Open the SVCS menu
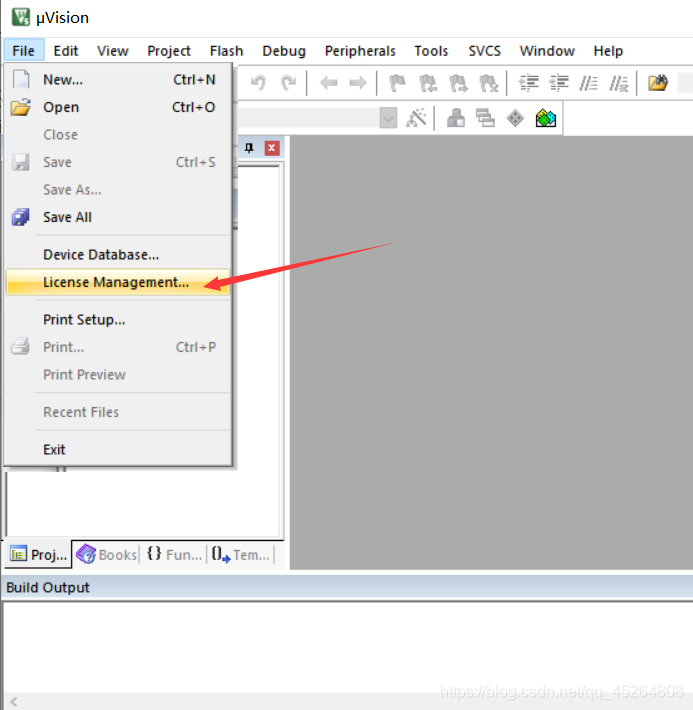Image resolution: width=693 pixels, height=710 pixels. click(485, 51)
